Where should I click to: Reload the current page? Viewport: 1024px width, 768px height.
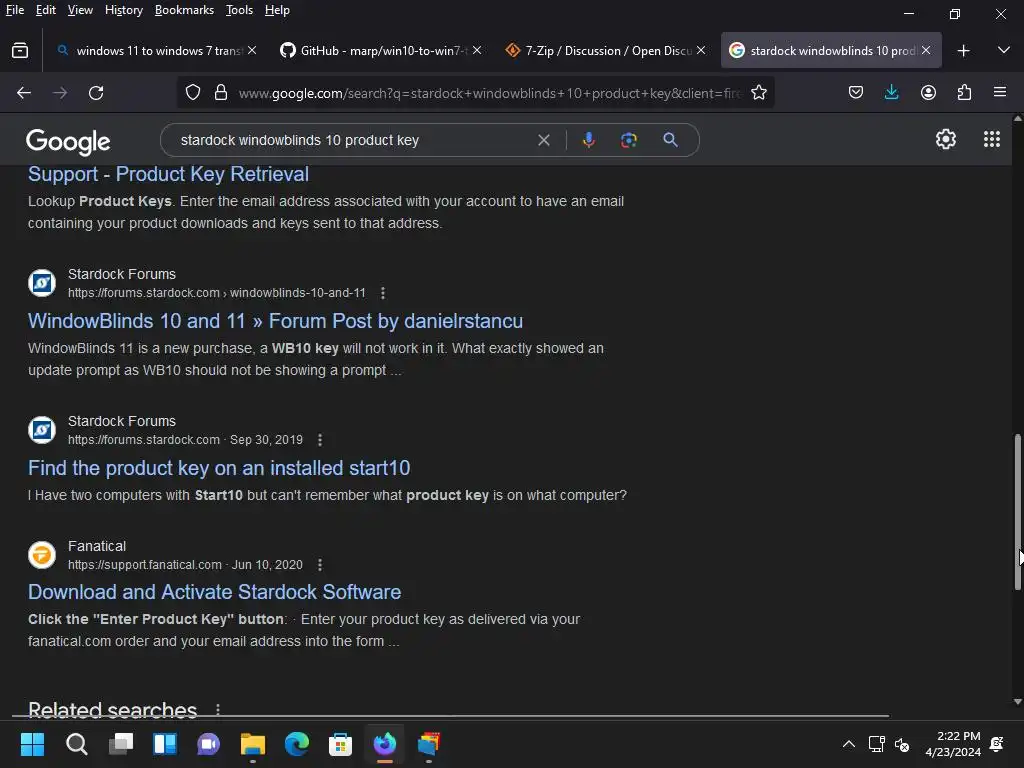click(x=96, y=93)
